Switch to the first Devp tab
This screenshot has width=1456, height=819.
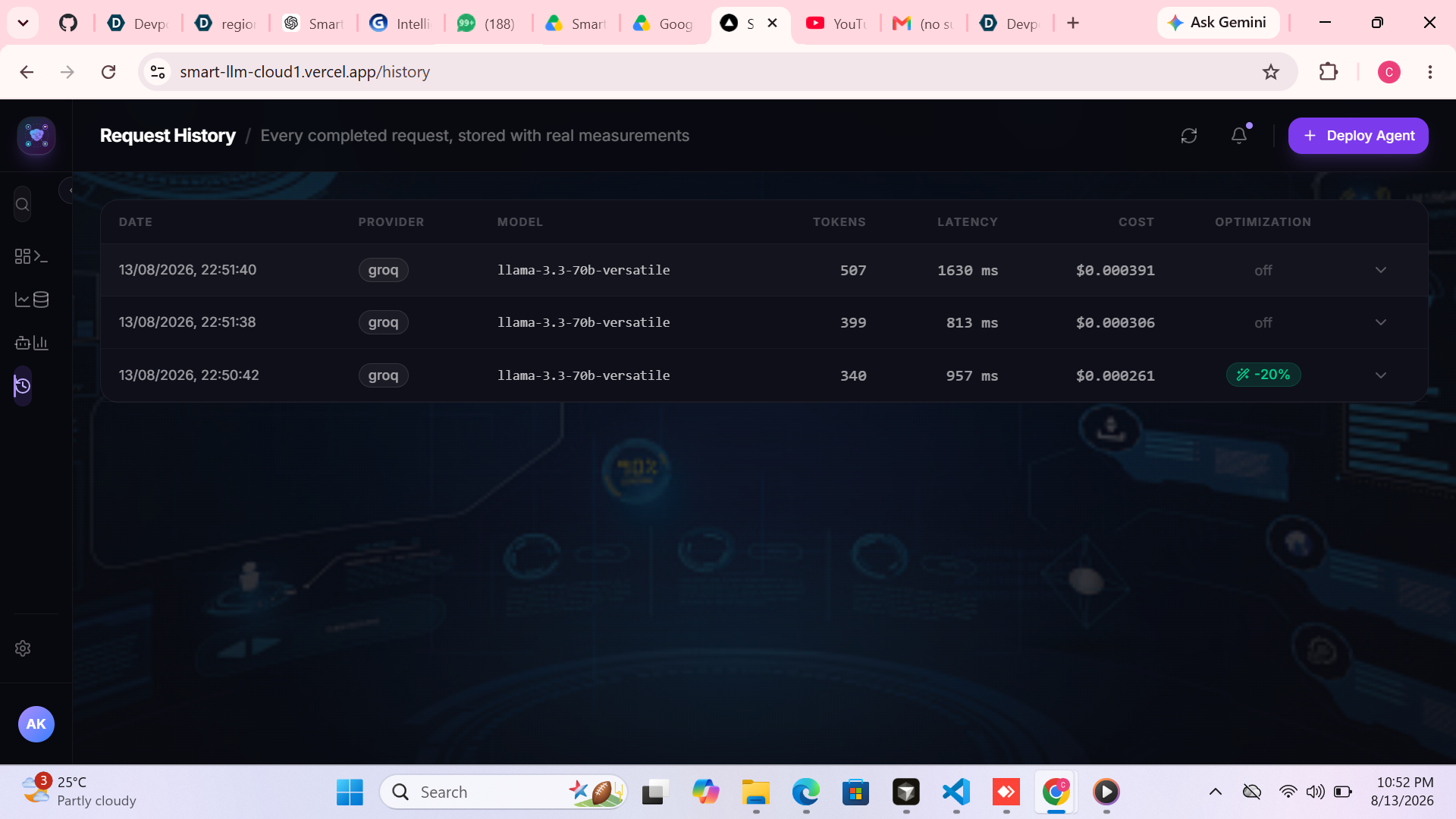click(x=138, y=24)
